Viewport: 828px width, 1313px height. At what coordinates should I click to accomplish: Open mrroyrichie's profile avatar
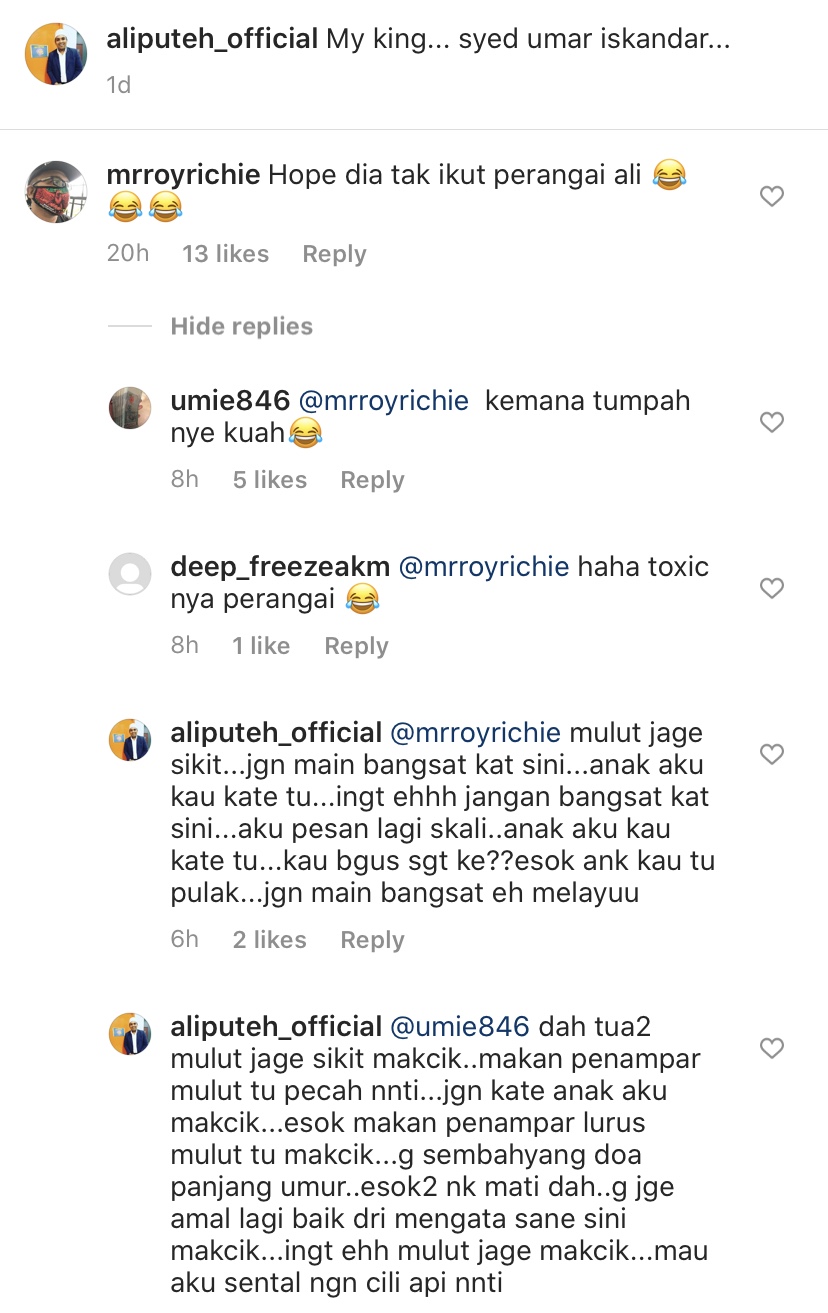tap(55, 191)
